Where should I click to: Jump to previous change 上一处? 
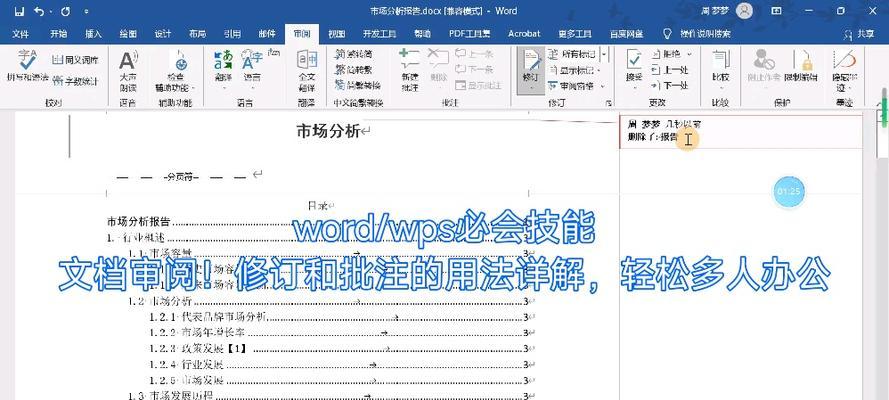point(669,70)
